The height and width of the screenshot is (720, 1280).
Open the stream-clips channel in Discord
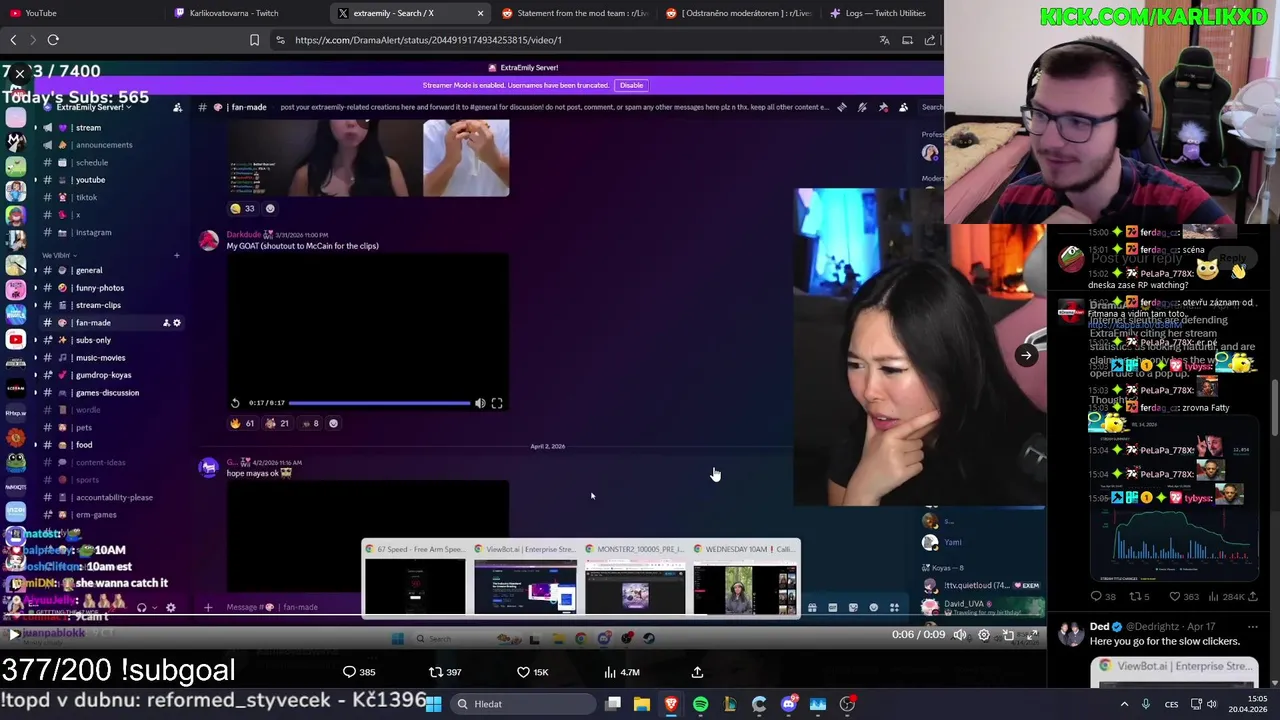(98, 305)
